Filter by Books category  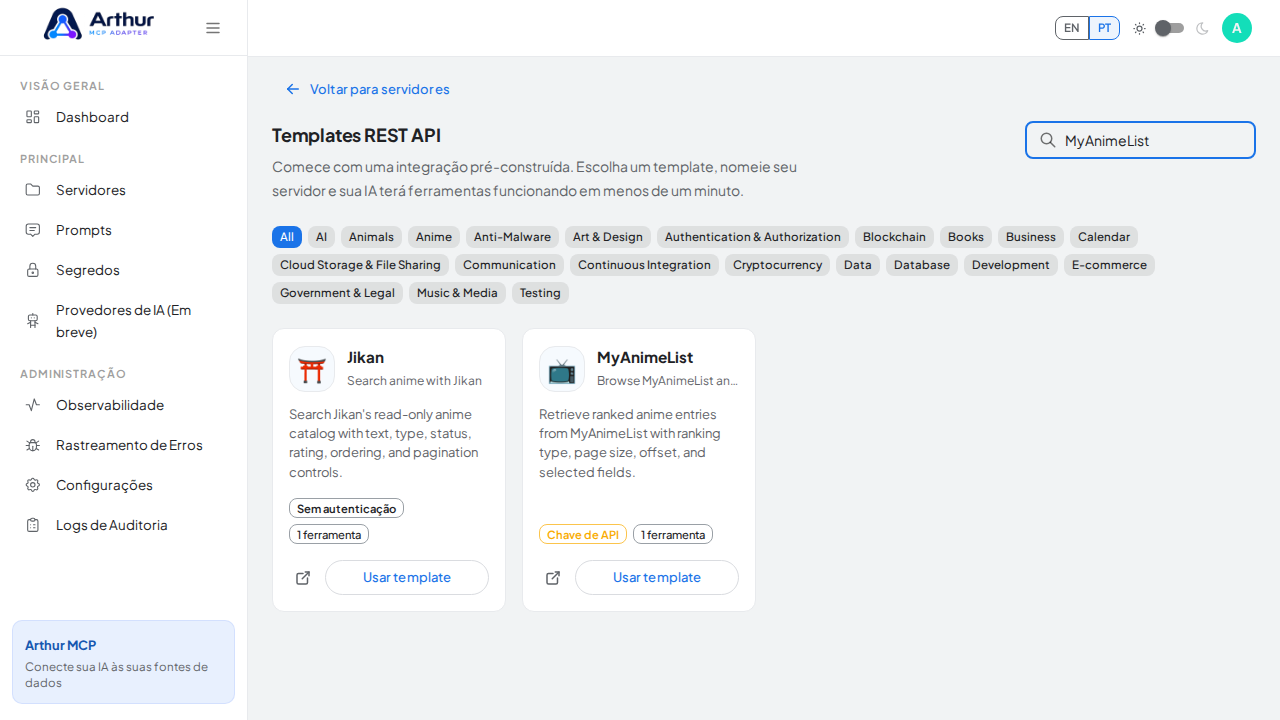coord(966,237)
